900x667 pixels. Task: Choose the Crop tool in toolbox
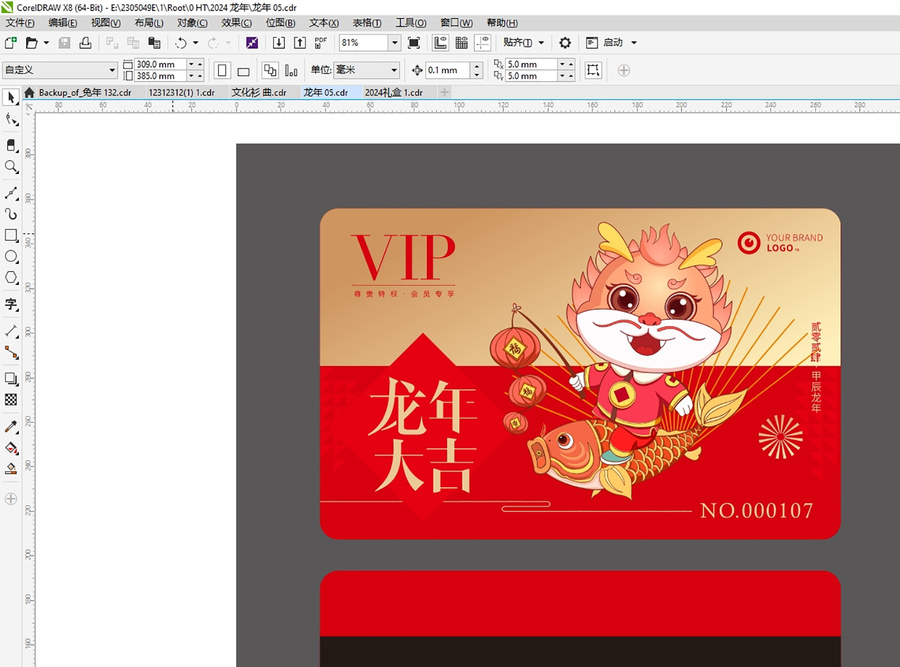point(11,145)
